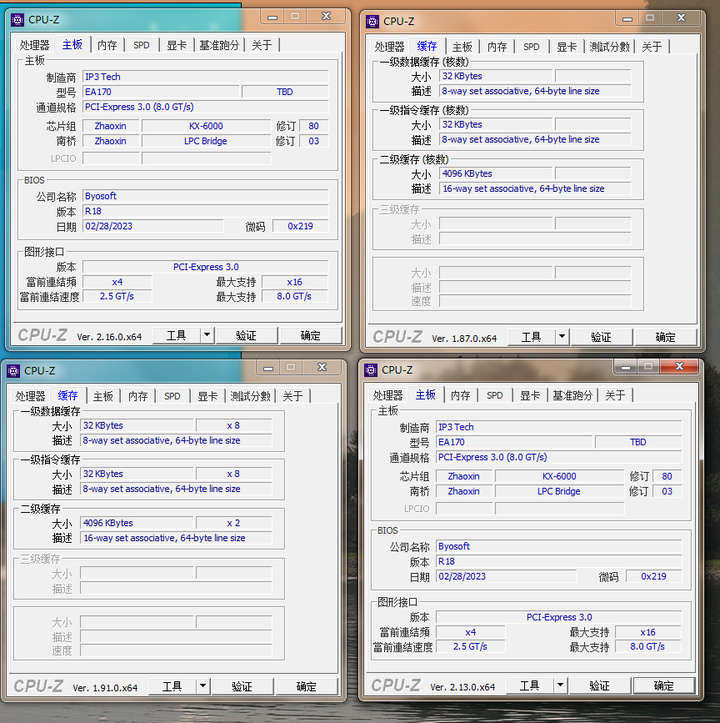Switch to 处理器 tab in version 2.16.0 window
Screen dimensions: 720x723
(x=35, y=45)
